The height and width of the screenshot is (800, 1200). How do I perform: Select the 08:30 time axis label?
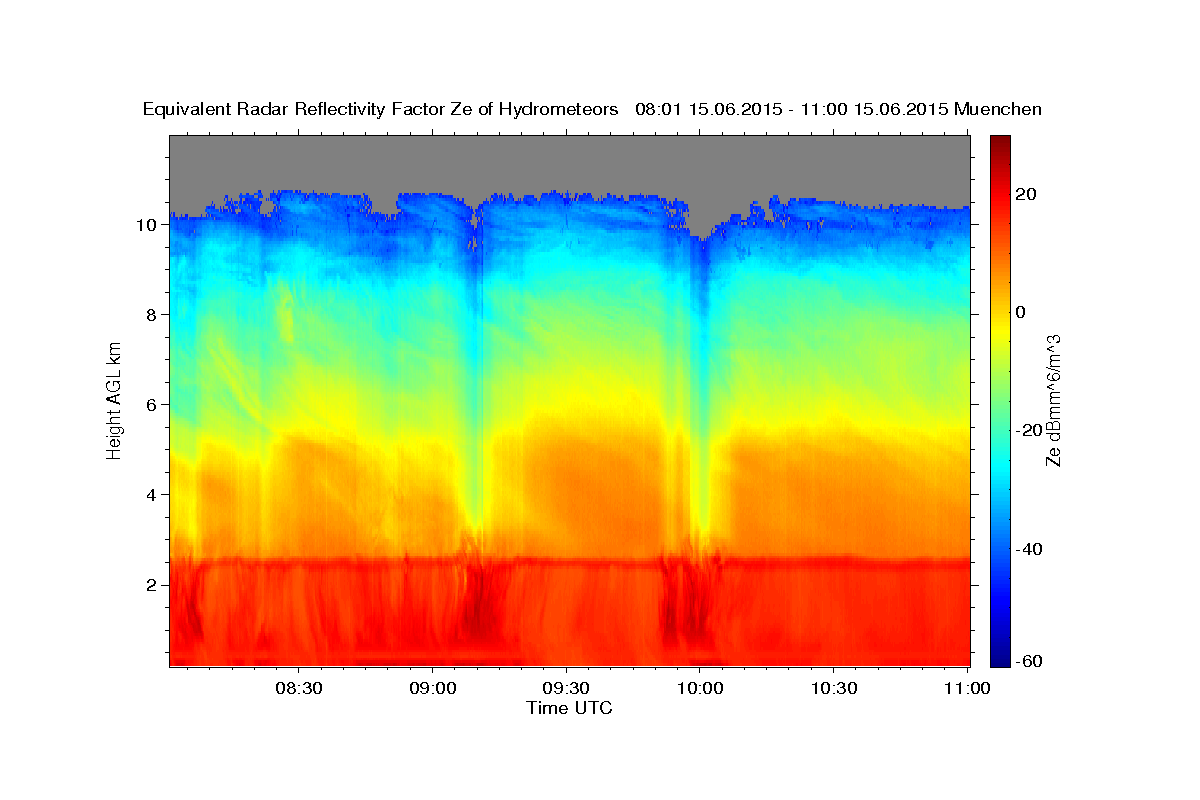(x=299, y=688)
